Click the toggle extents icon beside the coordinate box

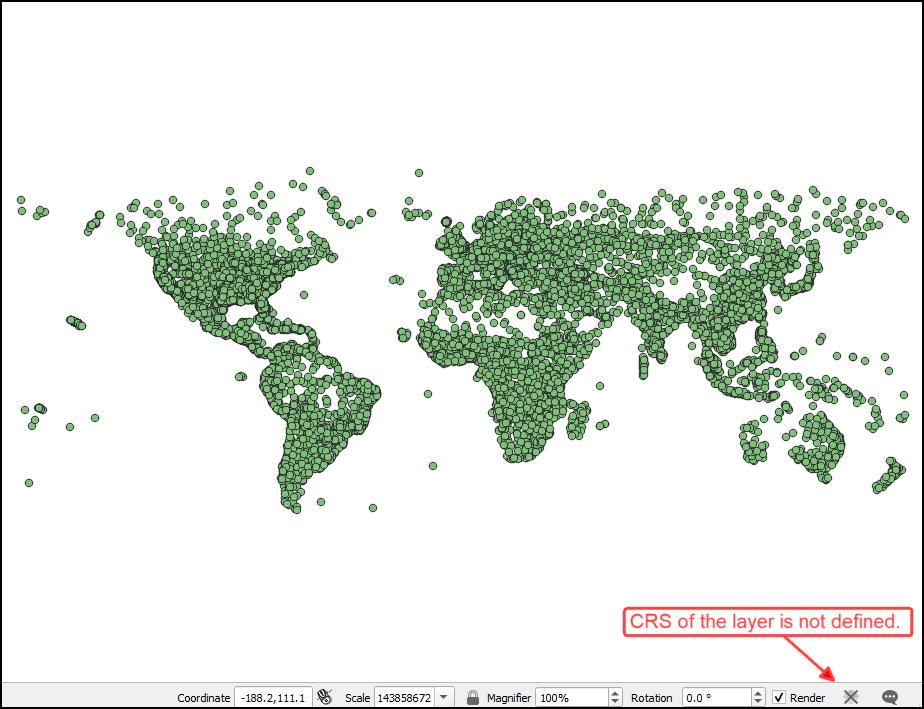point(324,697)
